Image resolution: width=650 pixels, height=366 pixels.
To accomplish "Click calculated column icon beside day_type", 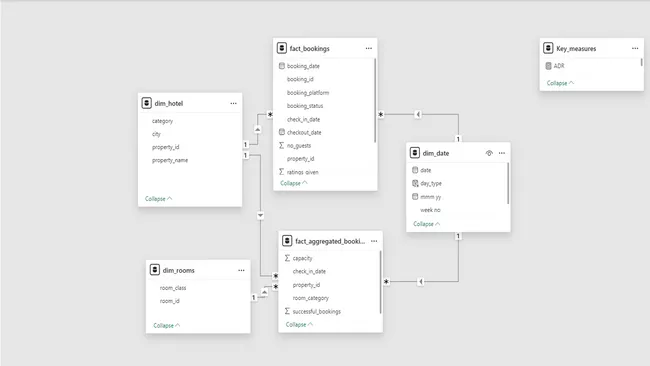I will pyautogui.click(x=415, y=183).
